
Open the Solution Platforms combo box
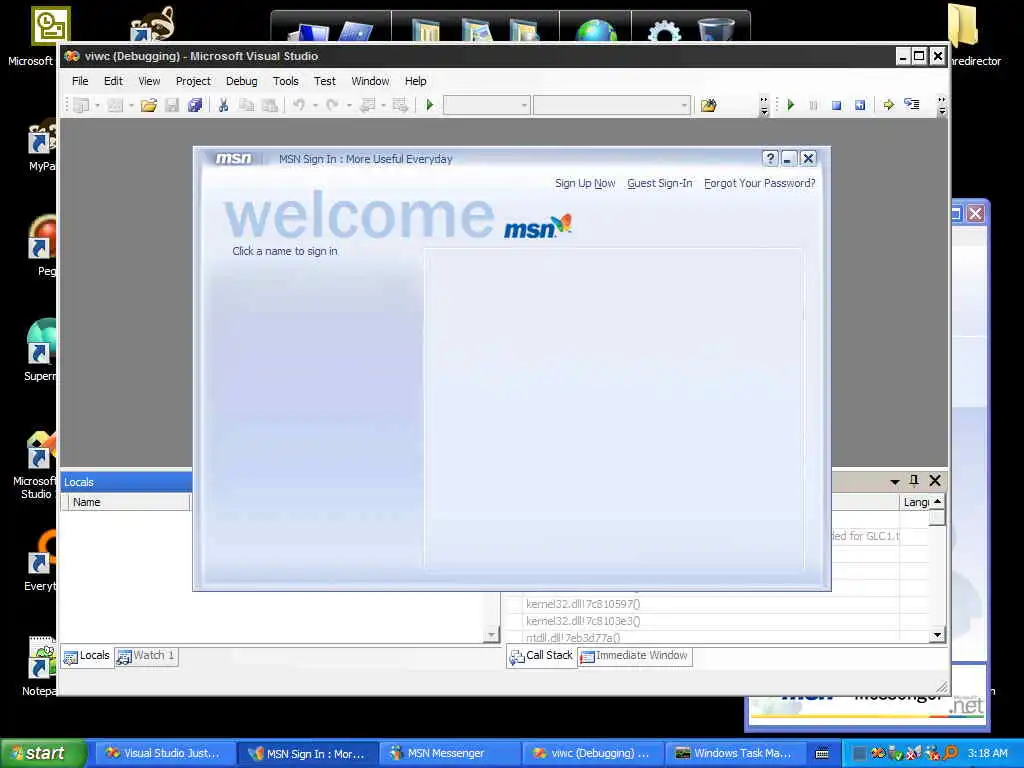click(x=611, y=105)
